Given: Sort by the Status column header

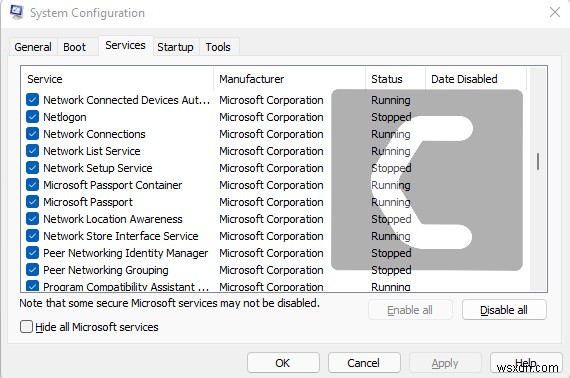Looking at the screenshot, I should [396, 79].
